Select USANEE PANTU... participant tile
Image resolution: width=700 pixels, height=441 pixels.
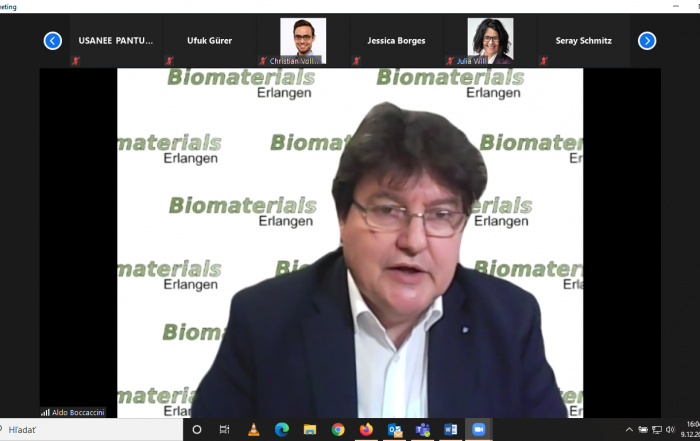116,41
